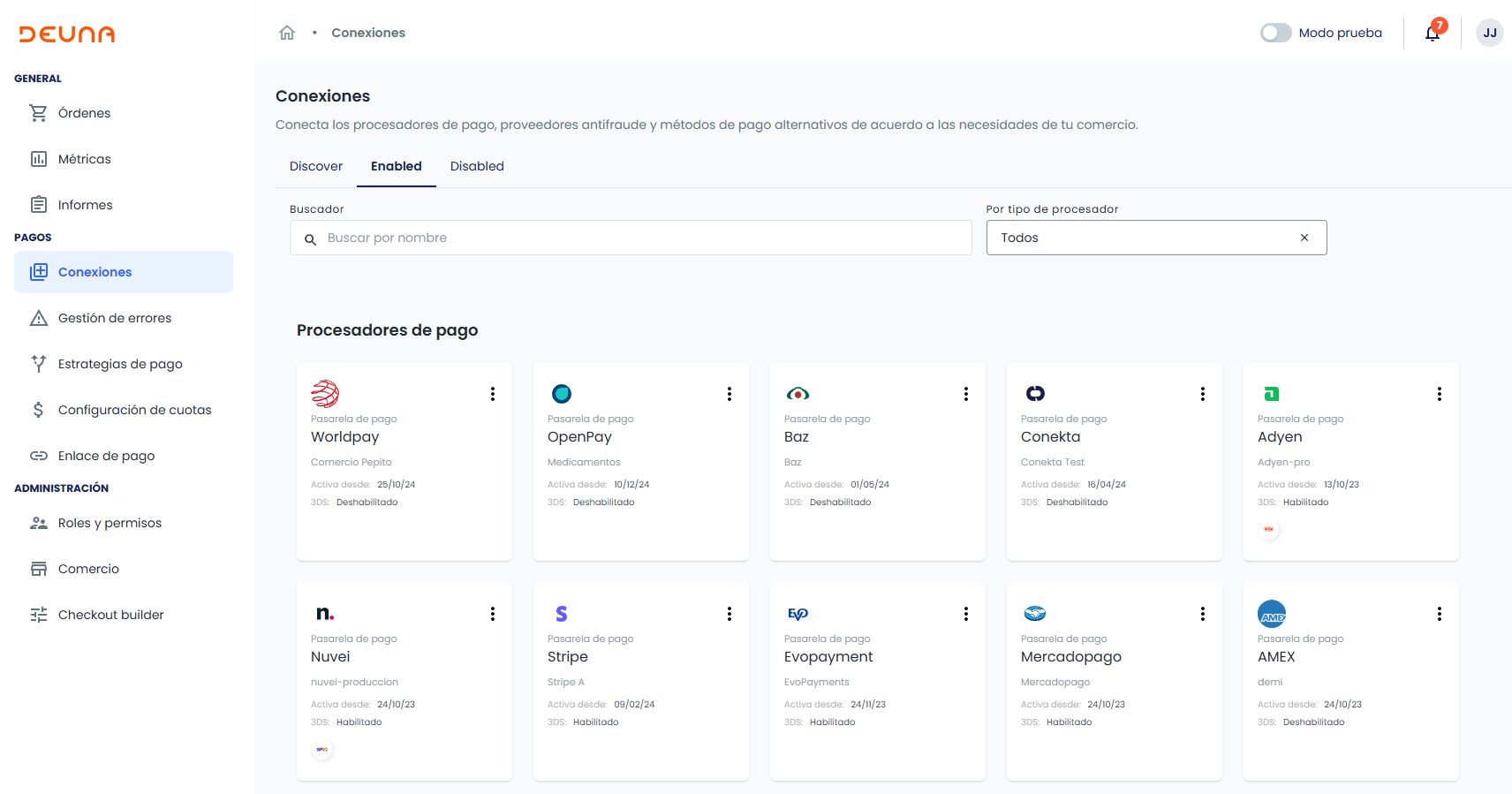Screen dimensions: 1512x794
Task: Click the Conexiones breadcrumb text
Action: coord(368,33)
